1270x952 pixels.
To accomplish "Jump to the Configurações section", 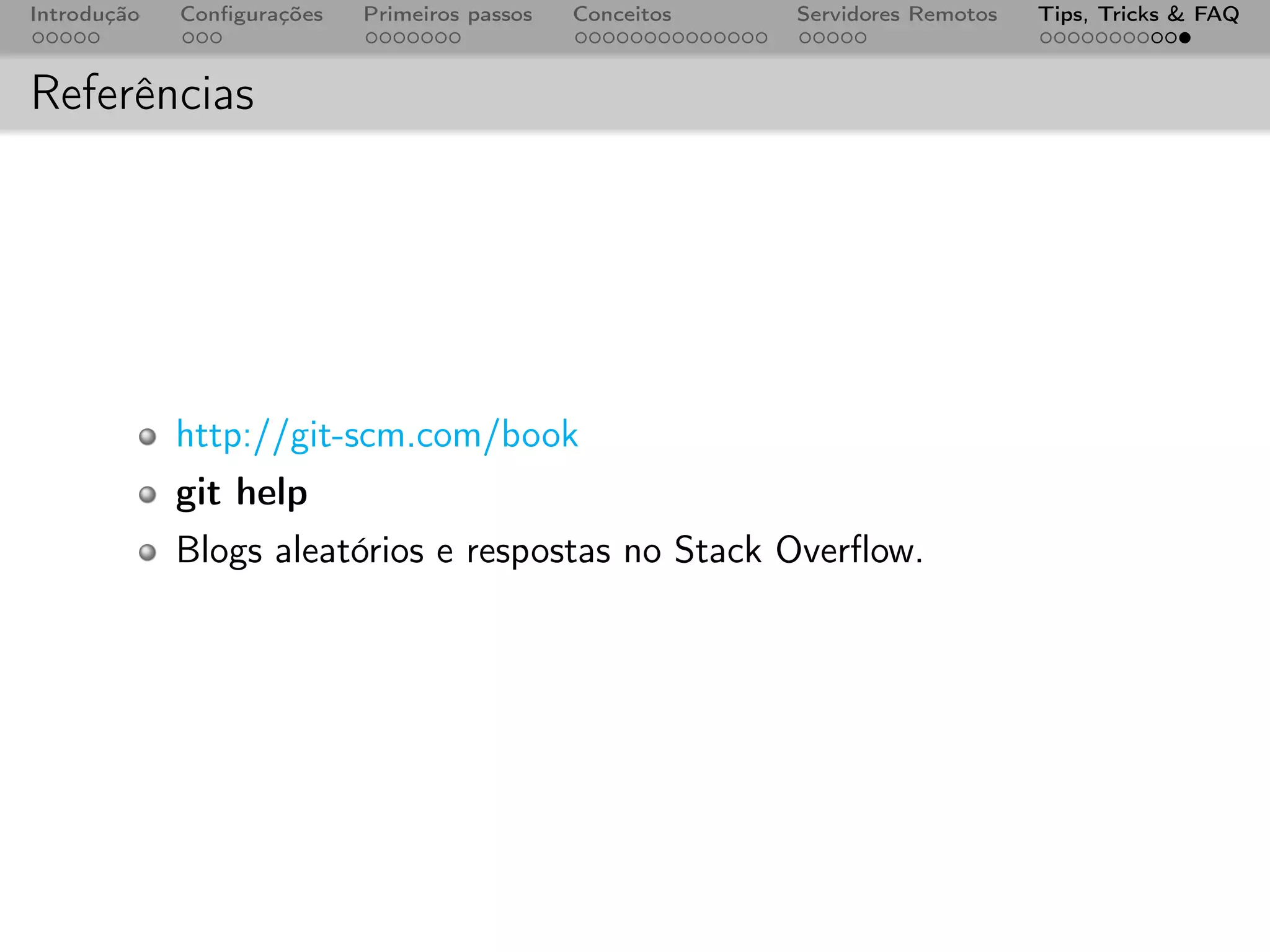I will tap(251, 14).
